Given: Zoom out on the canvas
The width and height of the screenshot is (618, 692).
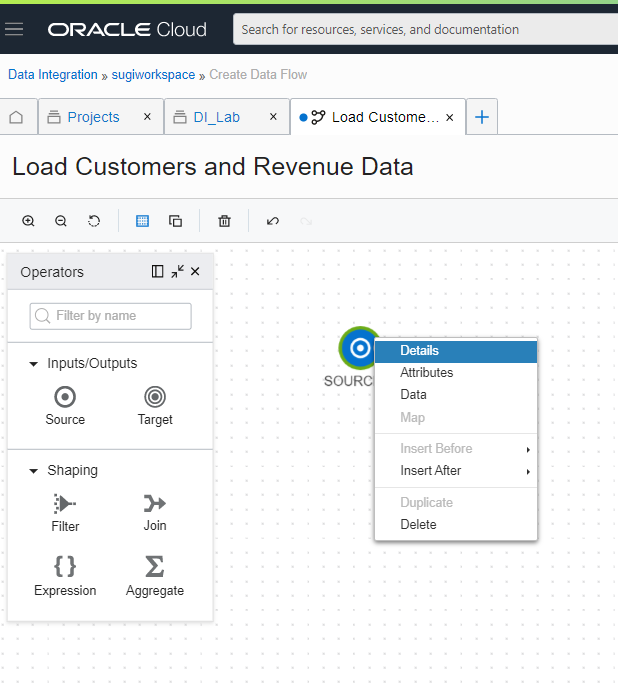Looking at the screenshot, I should pyautogui.click(x=61, y=221).
